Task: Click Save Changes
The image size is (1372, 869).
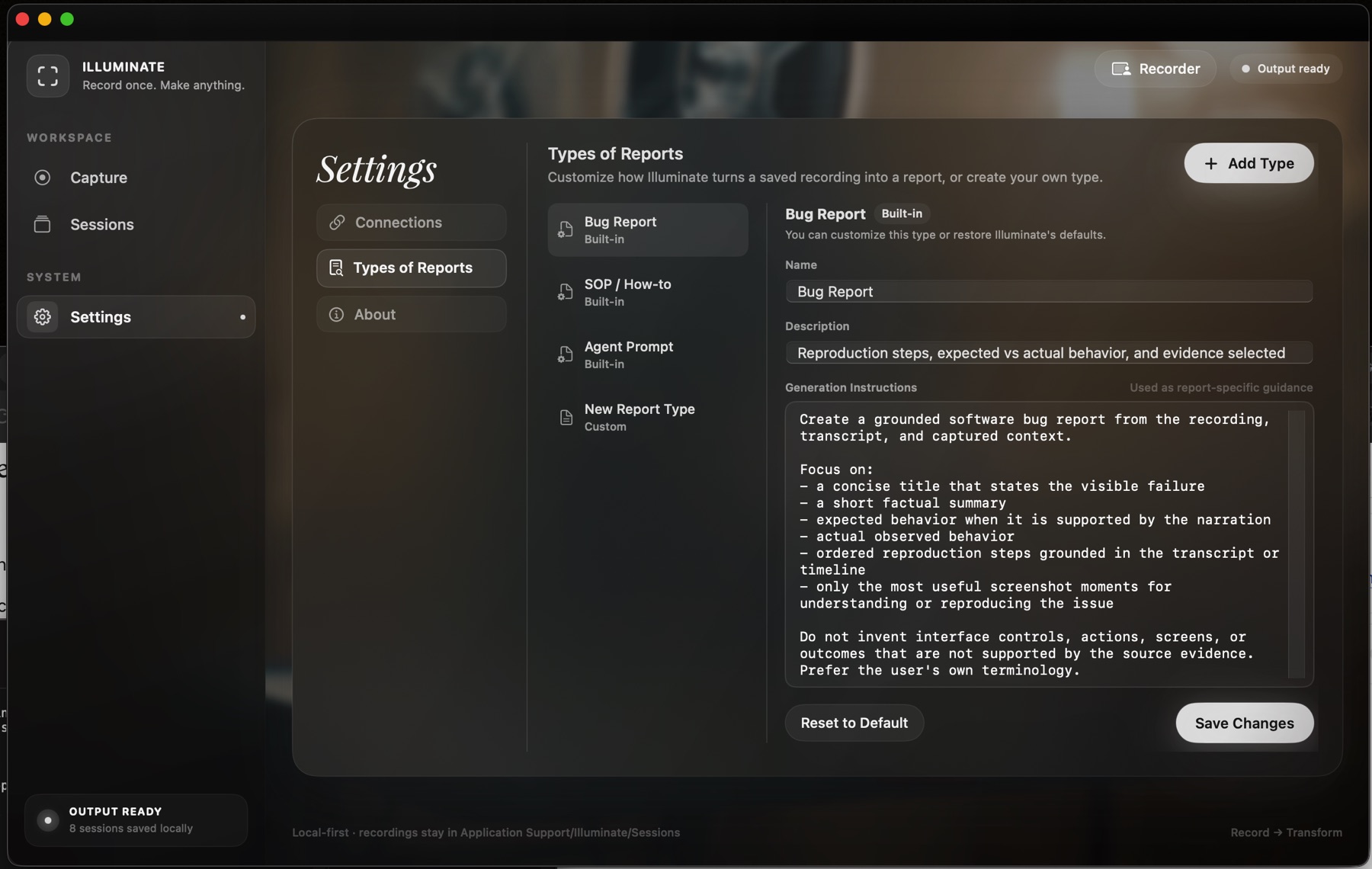Action: 1244,723
